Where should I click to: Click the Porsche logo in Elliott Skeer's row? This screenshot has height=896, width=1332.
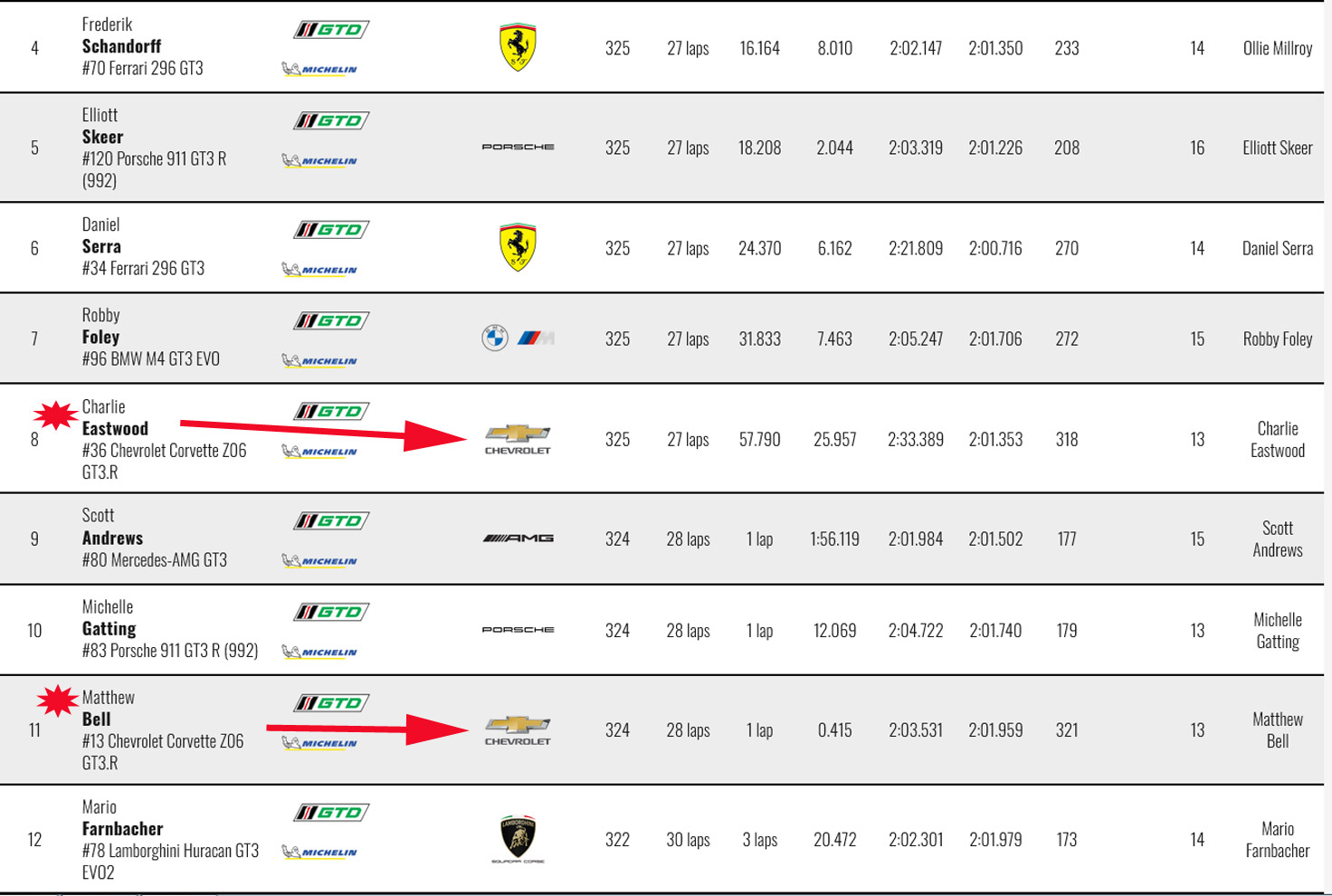518,147
